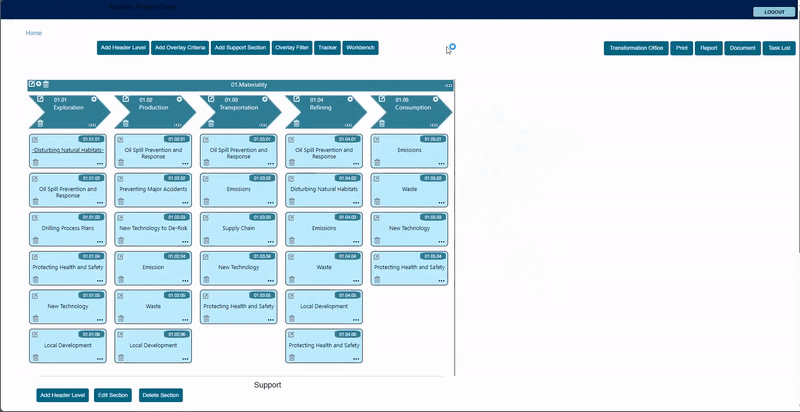The height and width of the screenshot is (412, 800).
Task: Open more menu on card 01.03.05
Action: pyautogui.click(x=271, y=320)
